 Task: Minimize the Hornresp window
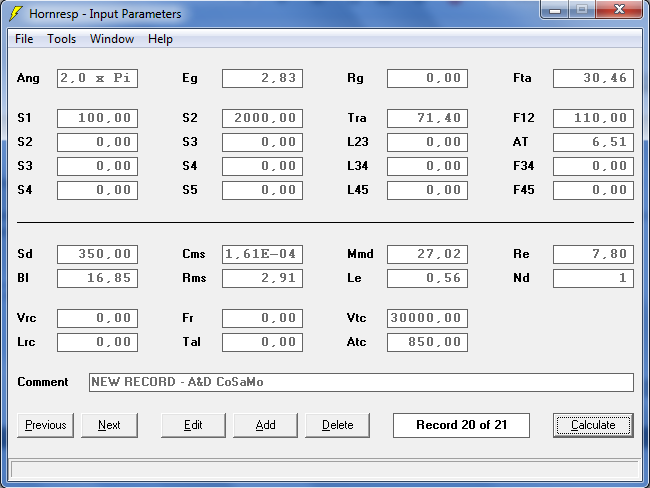point(557,11)
